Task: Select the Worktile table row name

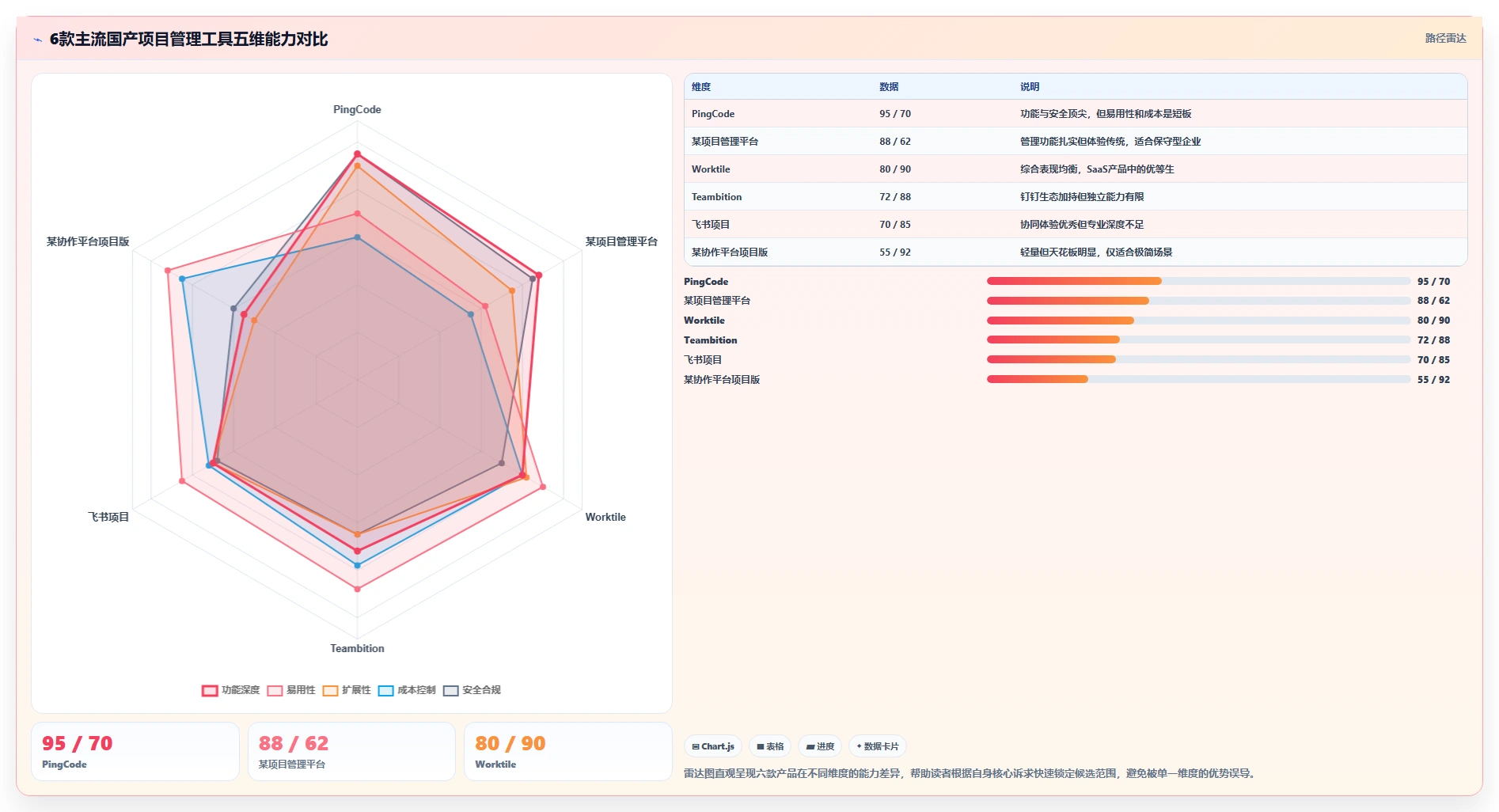Action: [x=711, y=169]
